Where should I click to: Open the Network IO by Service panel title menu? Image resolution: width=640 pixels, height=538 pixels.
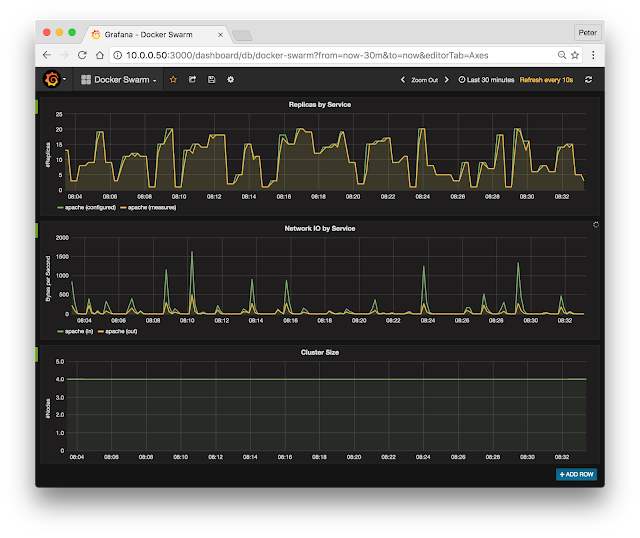[320, 229]
